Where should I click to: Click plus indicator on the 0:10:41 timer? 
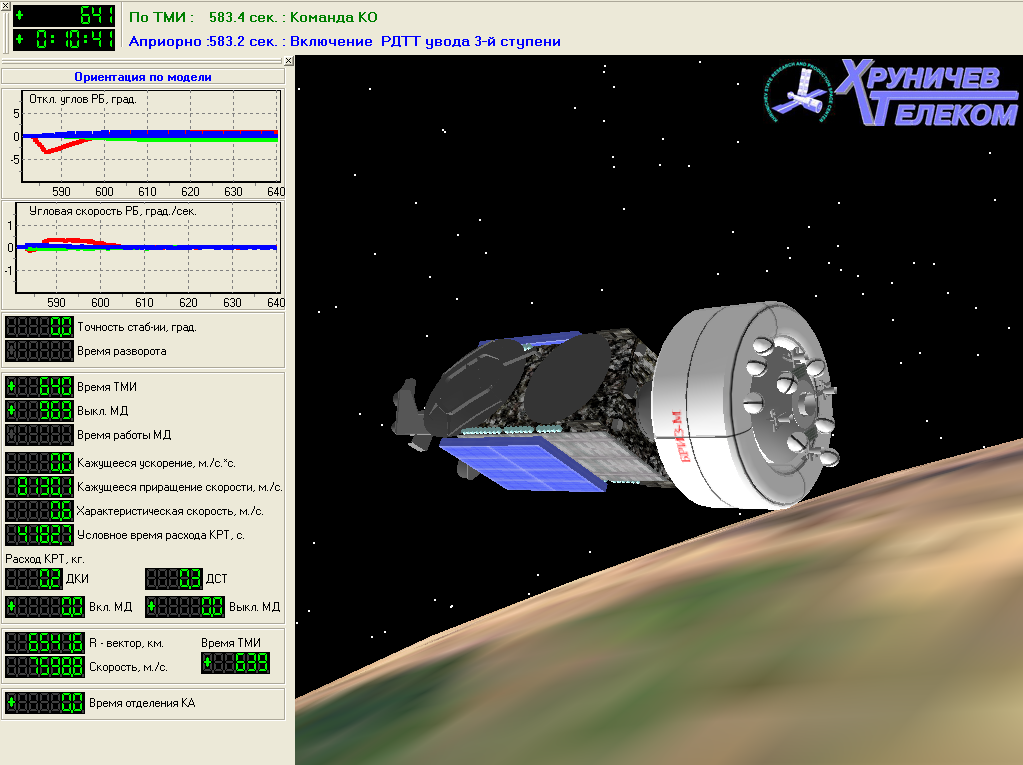point(18,40)
